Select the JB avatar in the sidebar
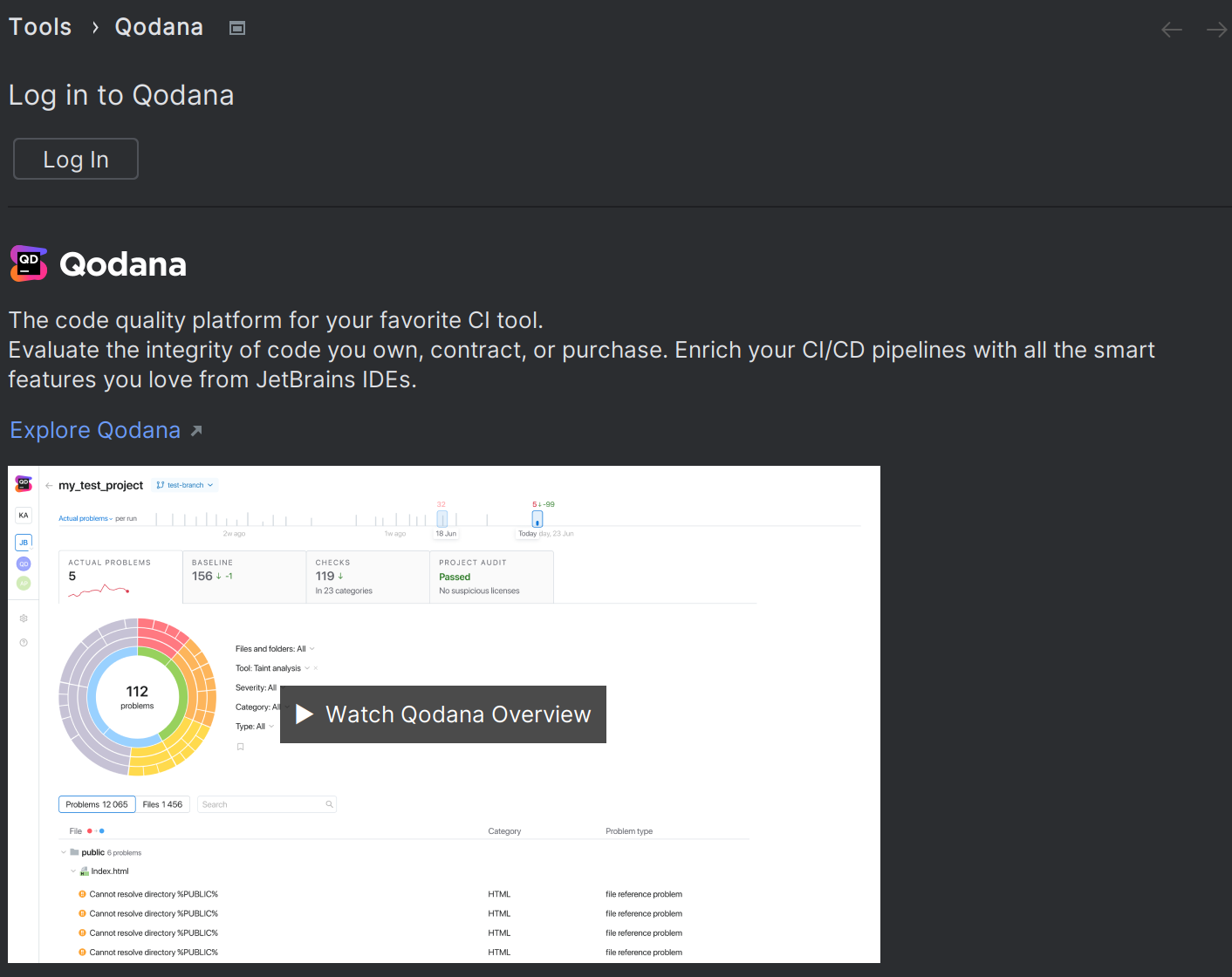Viewport: 1232px width, 977px height. [x=24, y=542]
